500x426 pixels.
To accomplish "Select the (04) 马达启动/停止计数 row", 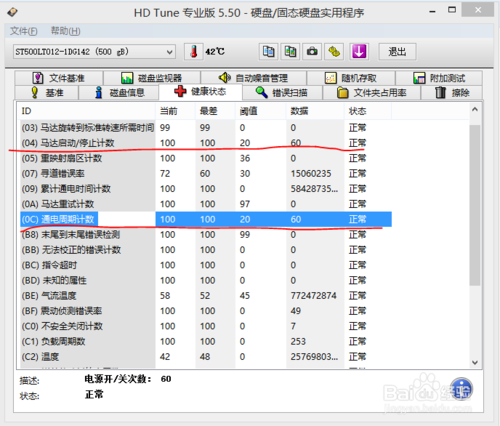I will pyautogui.click(x=206, y=143).
